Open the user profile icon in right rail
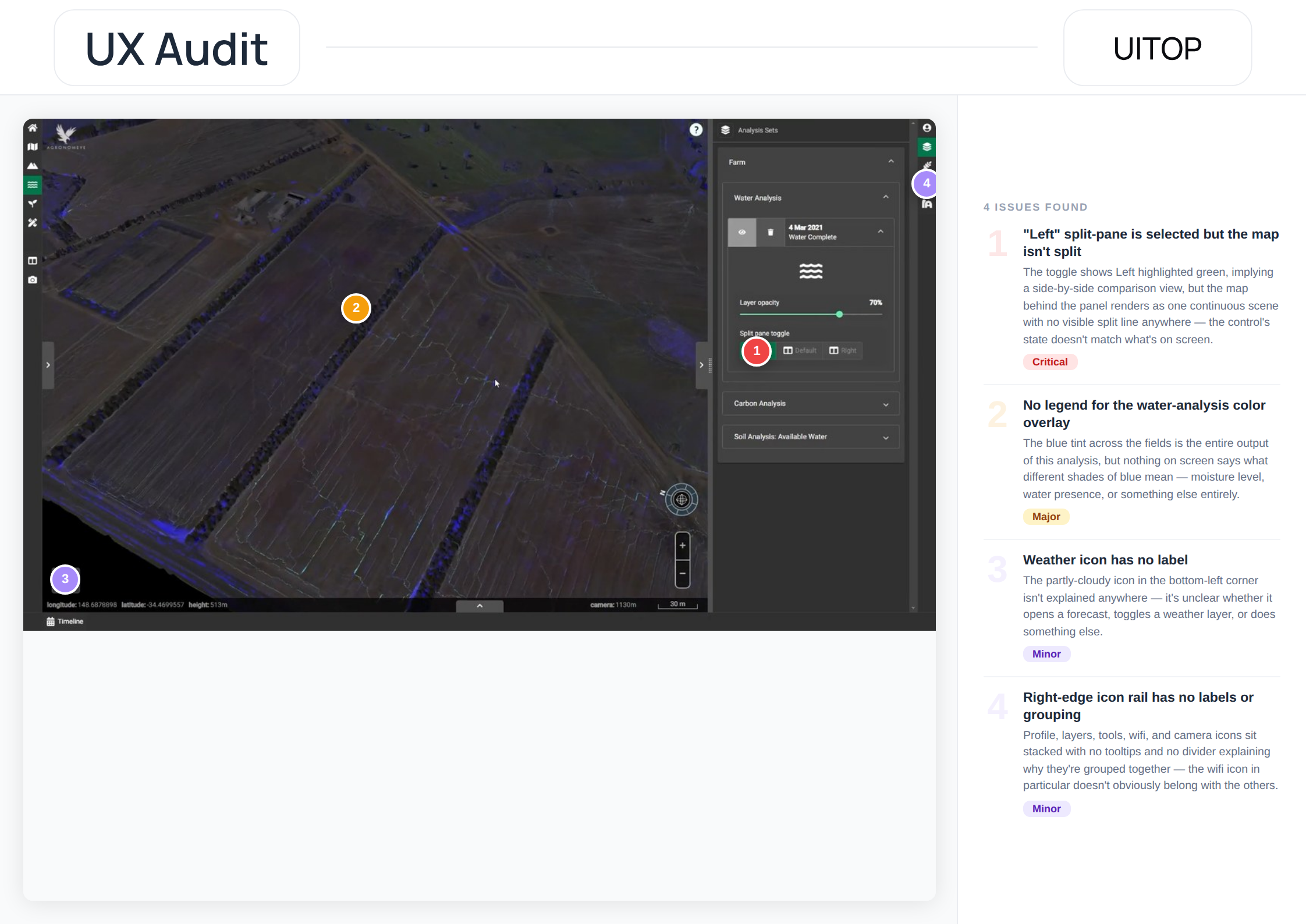Screen dimensions: 1306x924 (927, 128)
